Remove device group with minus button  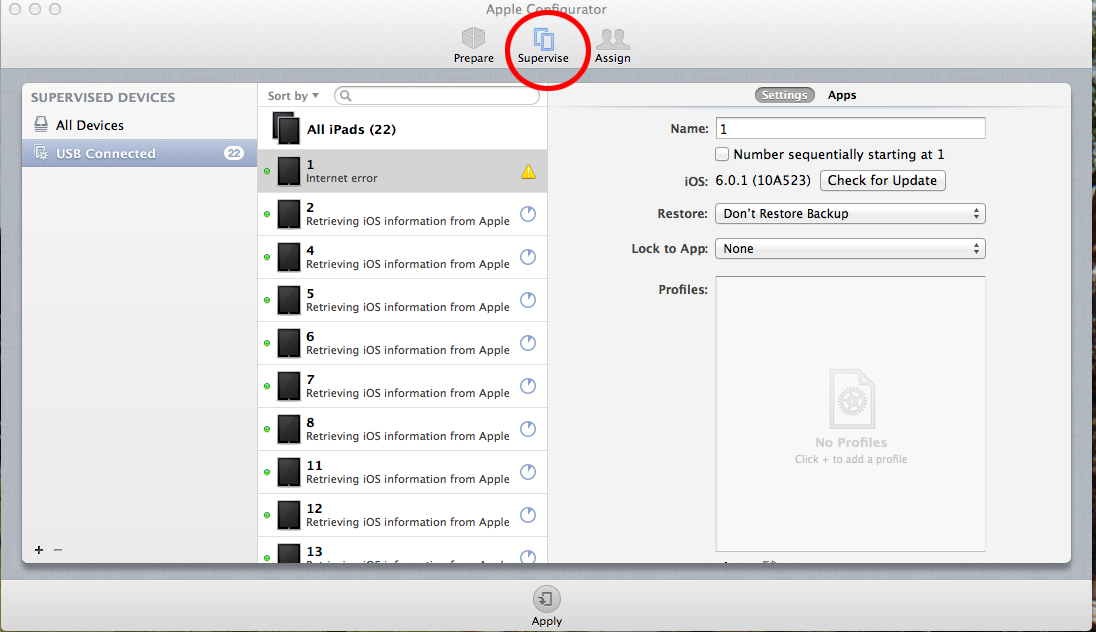tap(58, 550)
